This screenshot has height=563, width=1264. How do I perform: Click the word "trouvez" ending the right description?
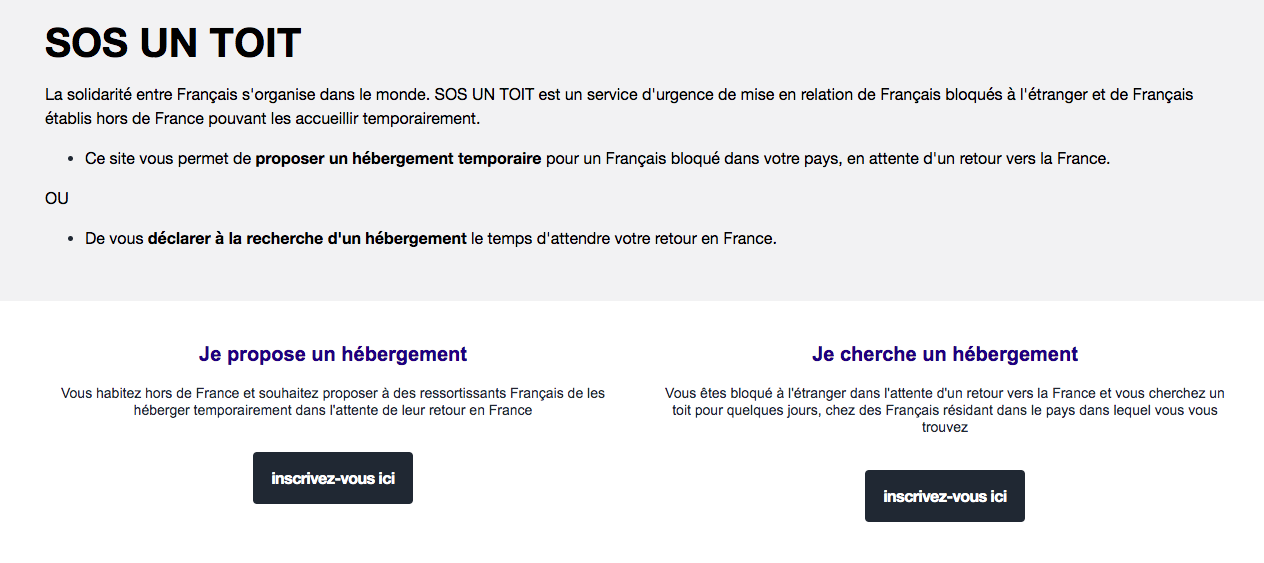point(945,427)
